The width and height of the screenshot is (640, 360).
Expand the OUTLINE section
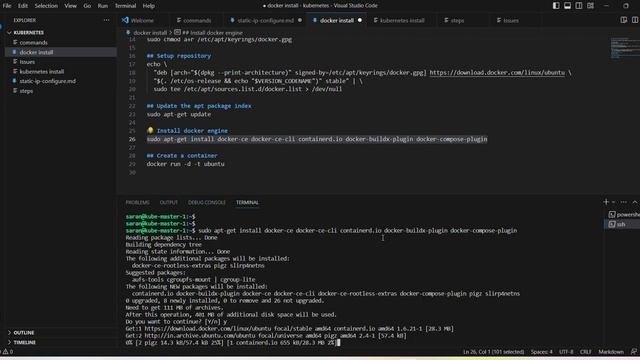coord(24,333)
